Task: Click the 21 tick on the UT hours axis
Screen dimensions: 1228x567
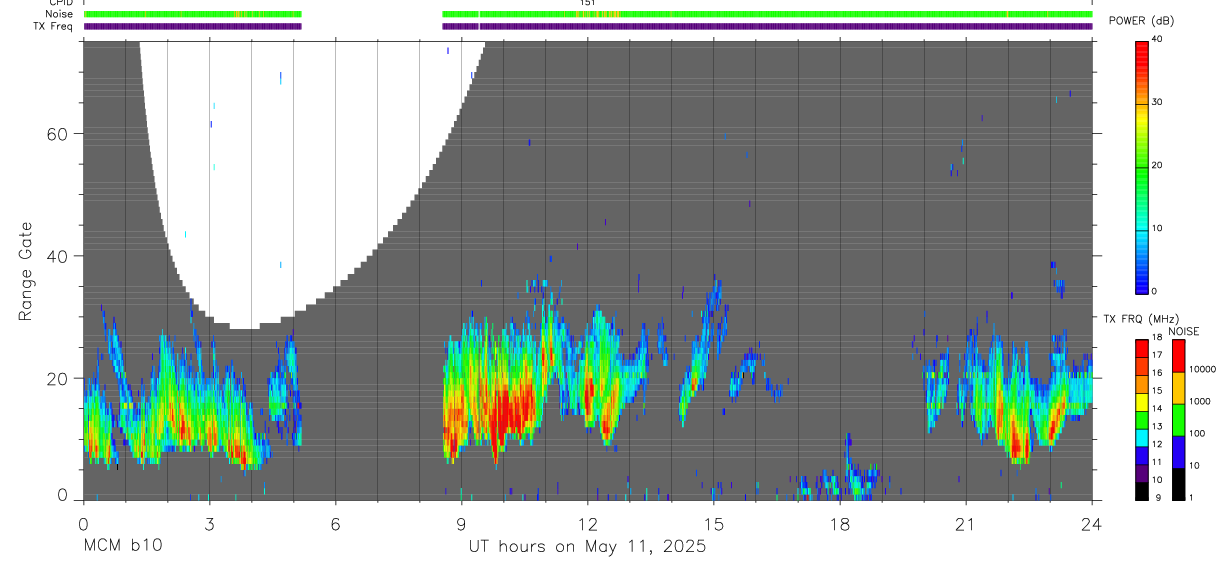Action: click(x=965, y=522)
